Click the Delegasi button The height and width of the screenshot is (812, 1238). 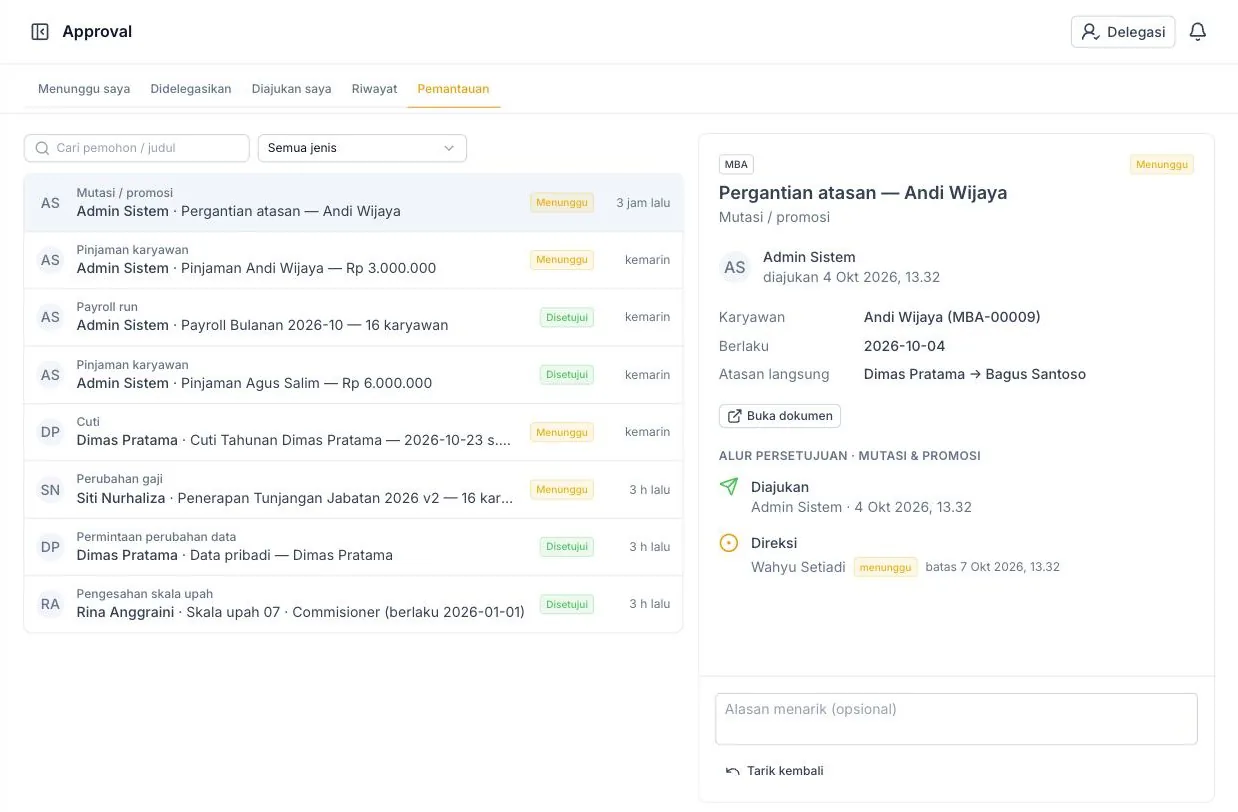1123,32
